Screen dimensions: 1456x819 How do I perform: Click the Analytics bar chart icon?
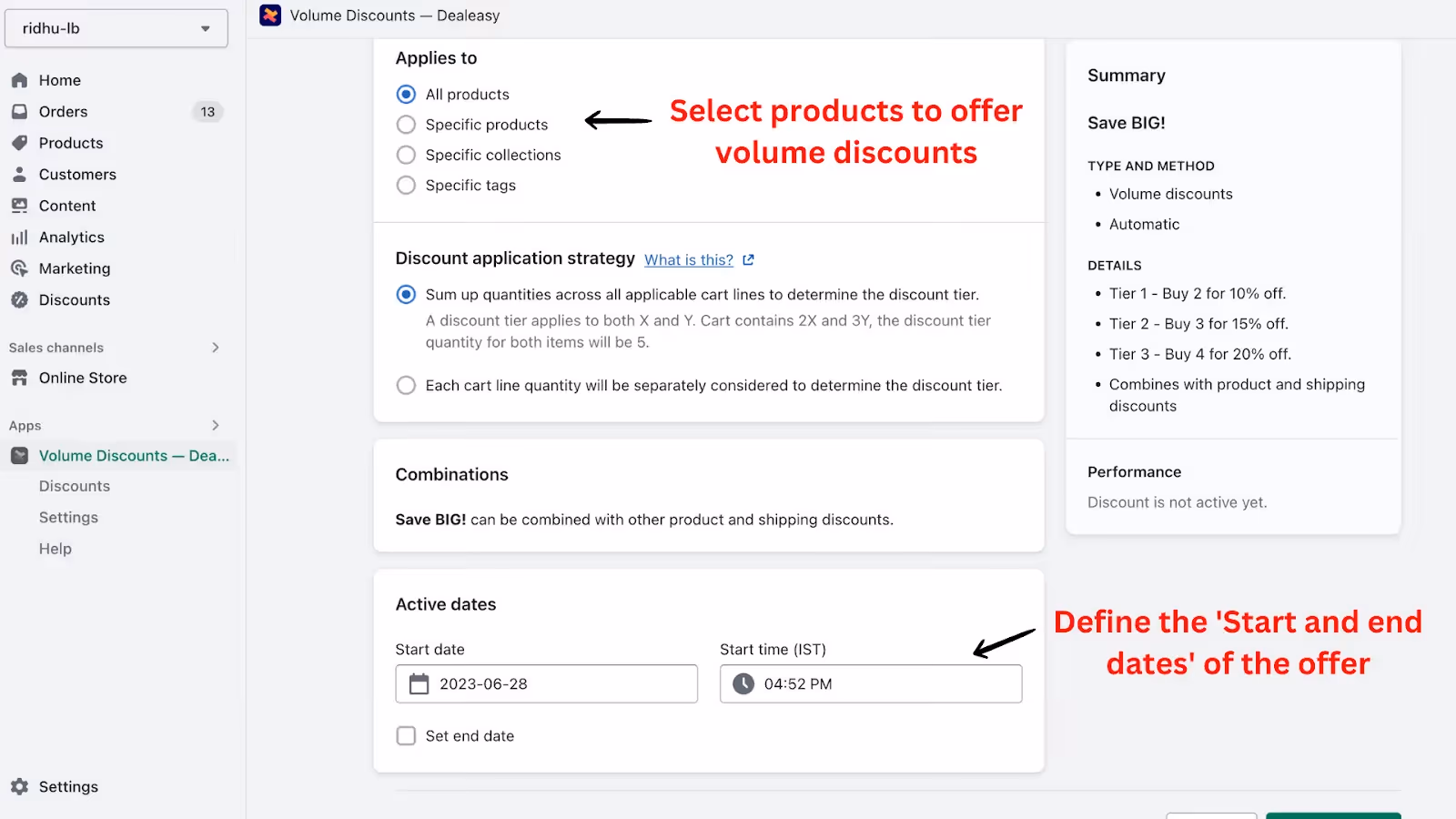19,238
